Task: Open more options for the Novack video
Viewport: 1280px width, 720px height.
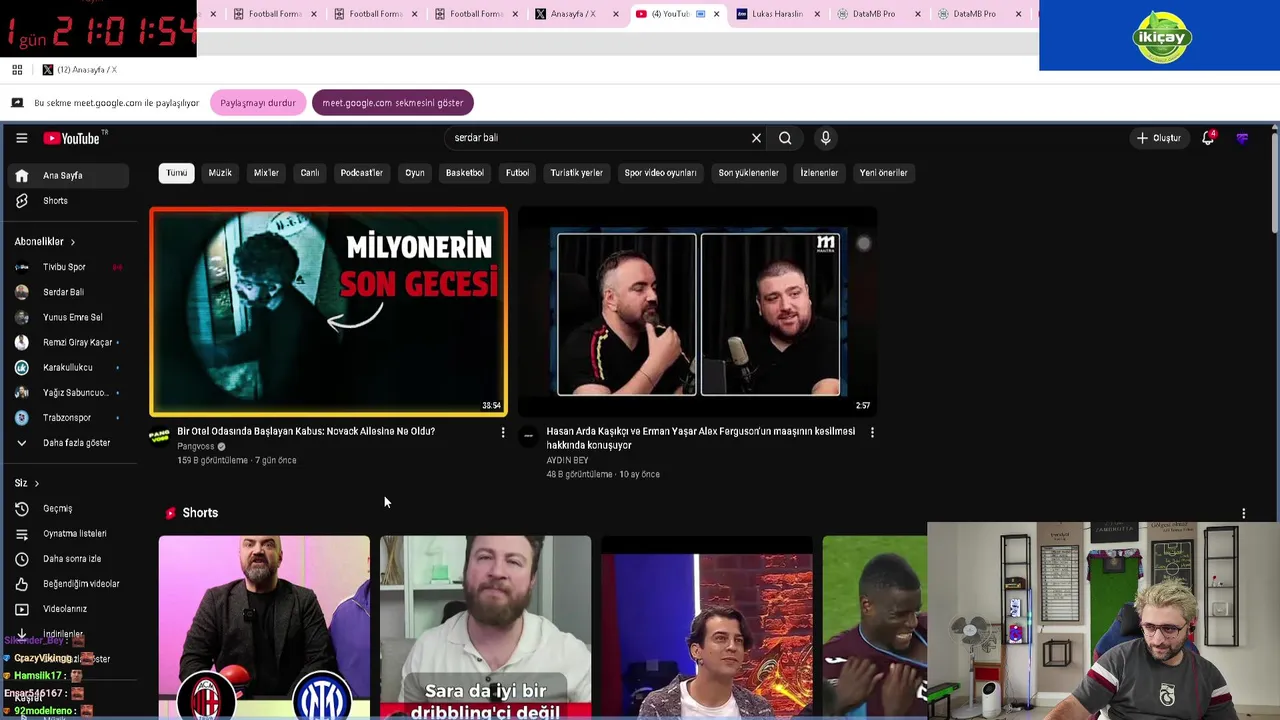Action: [502, 432]
